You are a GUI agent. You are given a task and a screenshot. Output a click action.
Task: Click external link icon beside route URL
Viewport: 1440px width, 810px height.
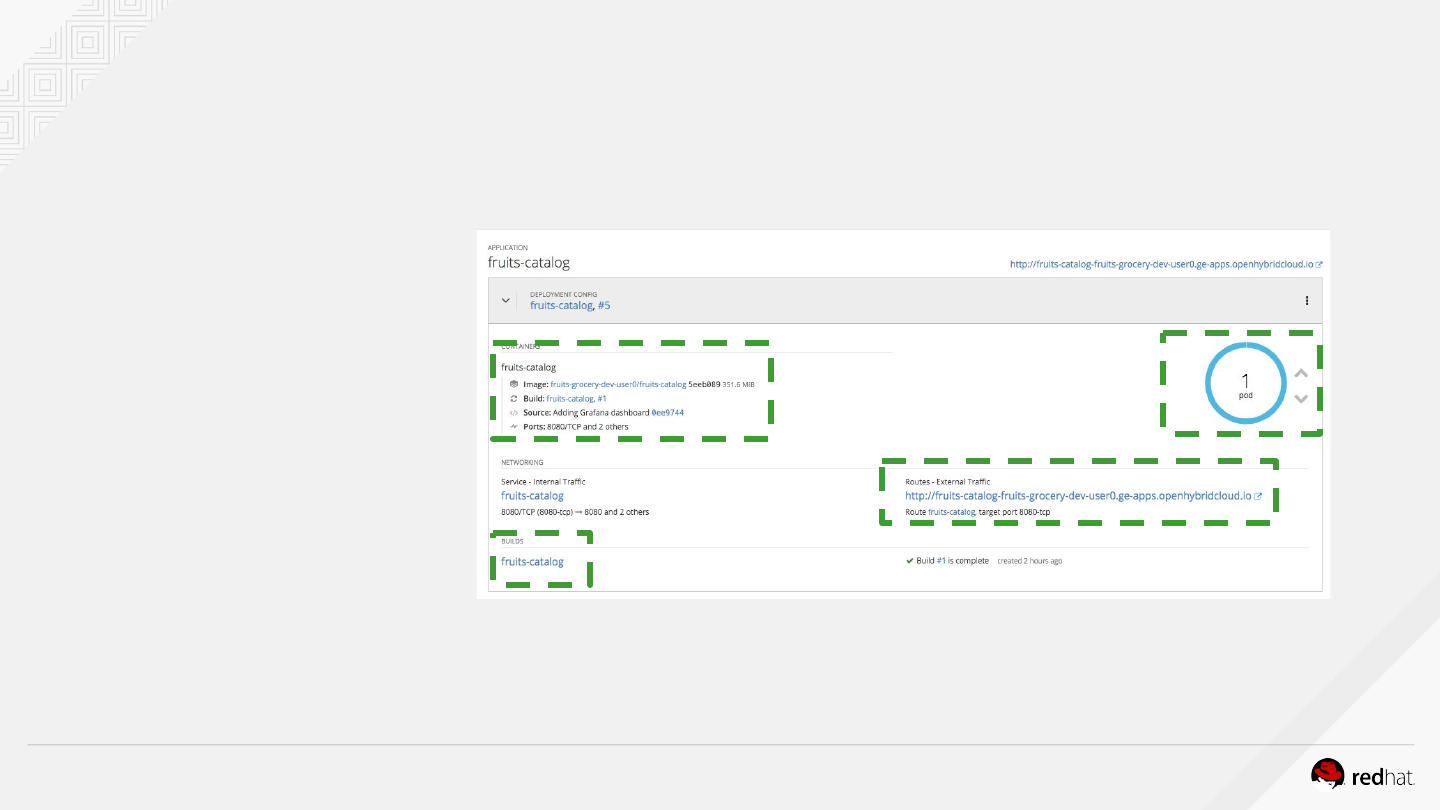pyautogui.click(x=1258, y=496)
